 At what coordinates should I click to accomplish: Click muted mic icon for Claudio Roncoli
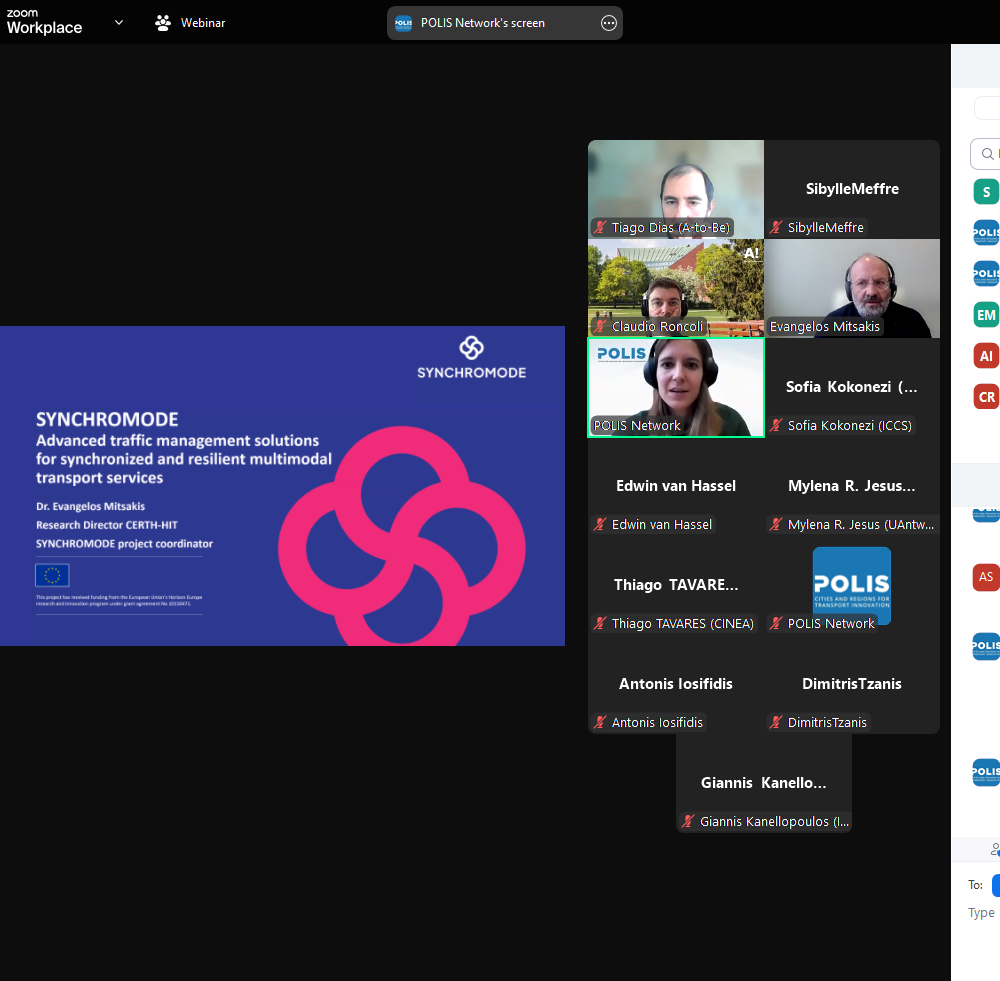point(599,326)
